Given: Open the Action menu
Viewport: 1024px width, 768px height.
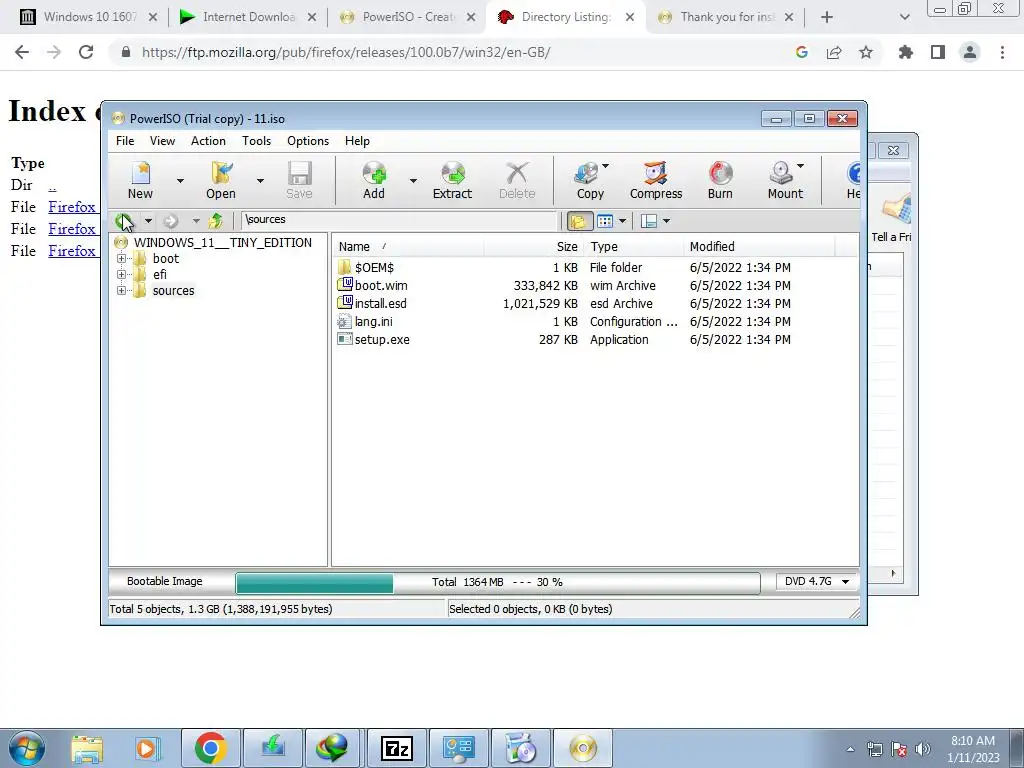Looking at the screenshot, I should pos(208,140).
